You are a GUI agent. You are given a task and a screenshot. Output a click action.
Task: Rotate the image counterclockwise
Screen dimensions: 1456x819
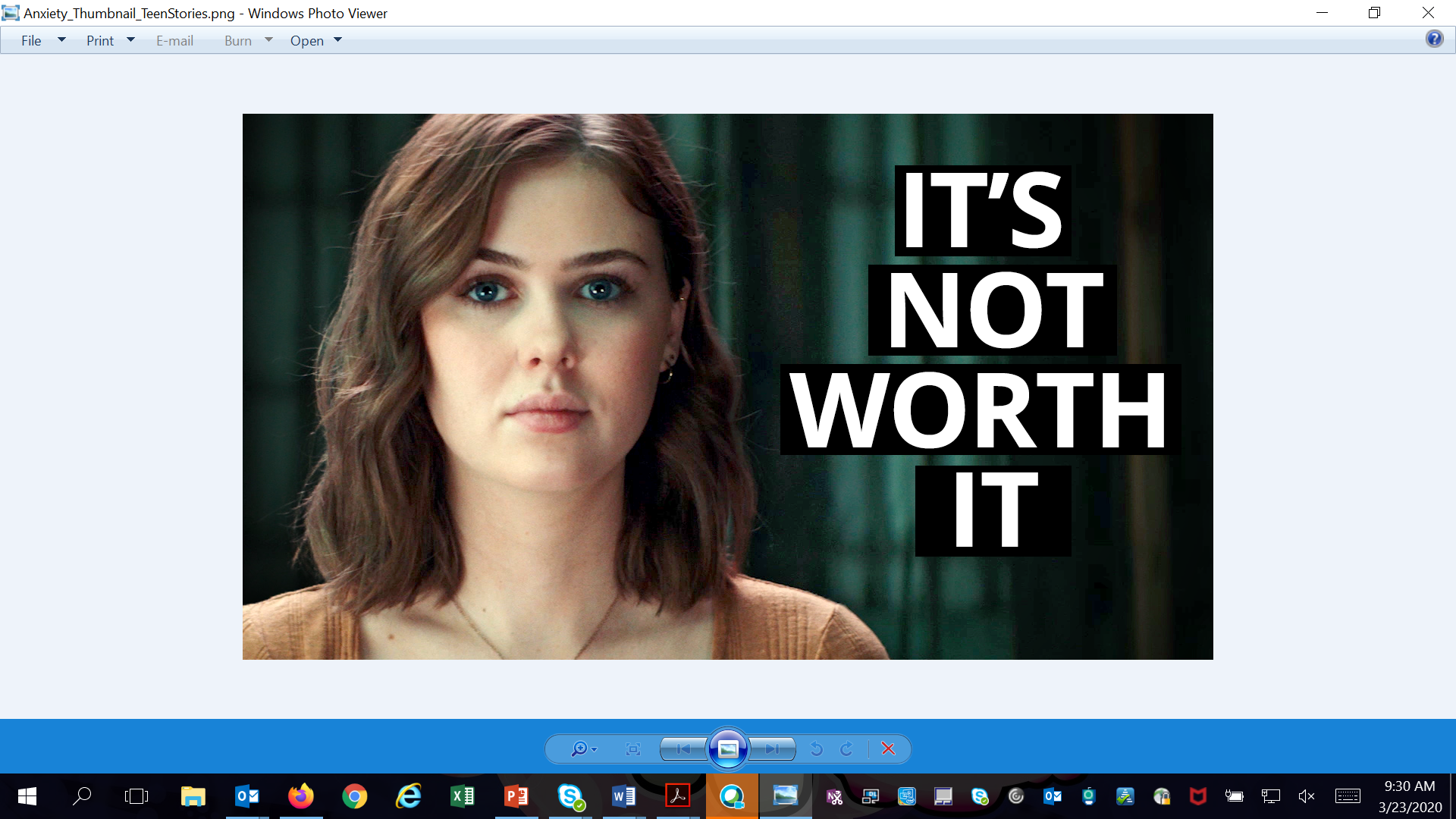(x=817, y=749)
